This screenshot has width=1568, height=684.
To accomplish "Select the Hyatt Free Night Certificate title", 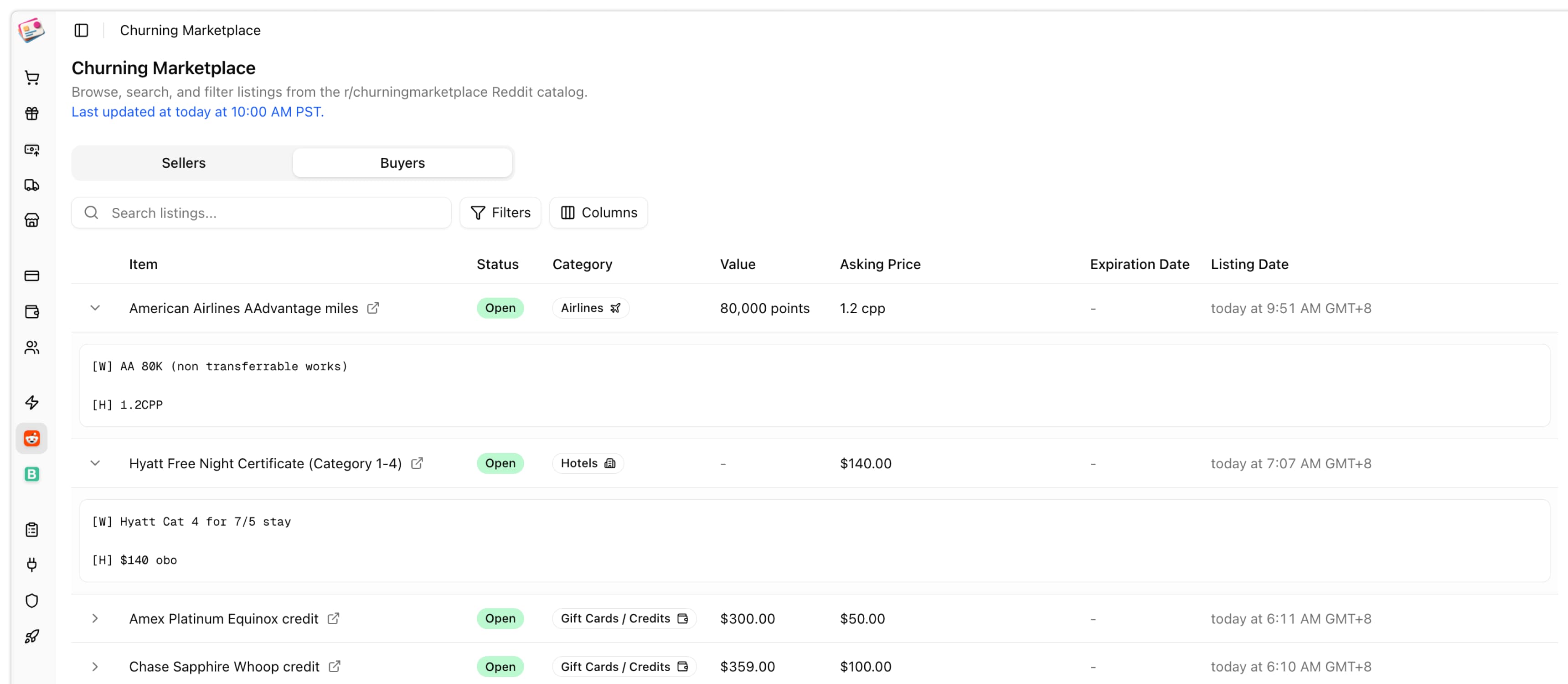I will [265, 463].
